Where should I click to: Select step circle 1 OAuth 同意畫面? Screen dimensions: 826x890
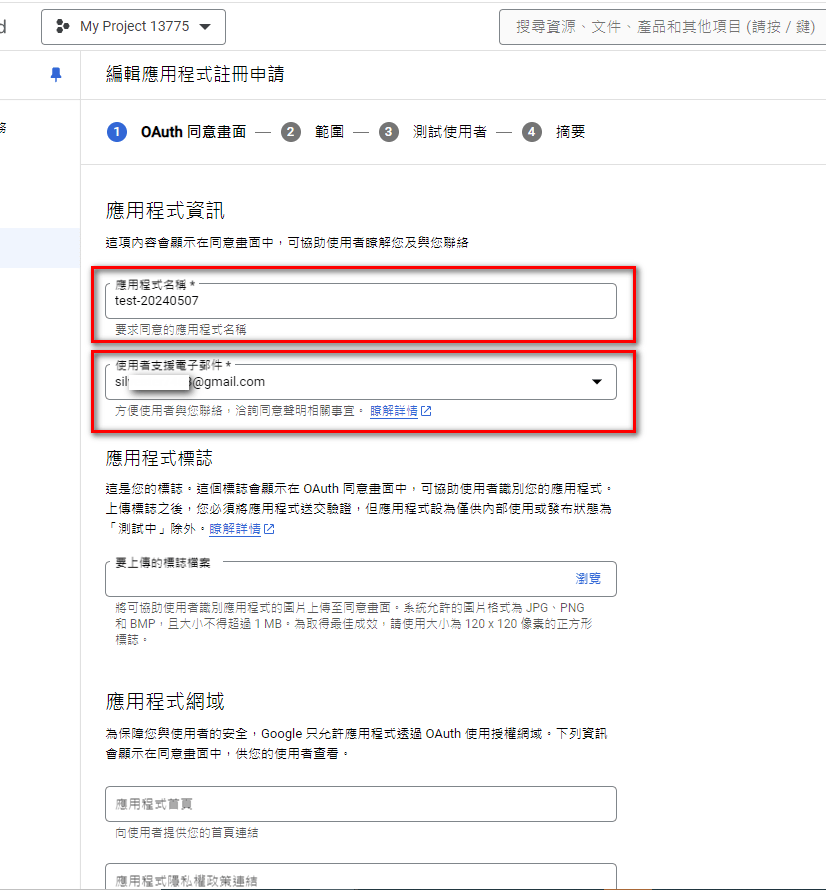(117, 131)
